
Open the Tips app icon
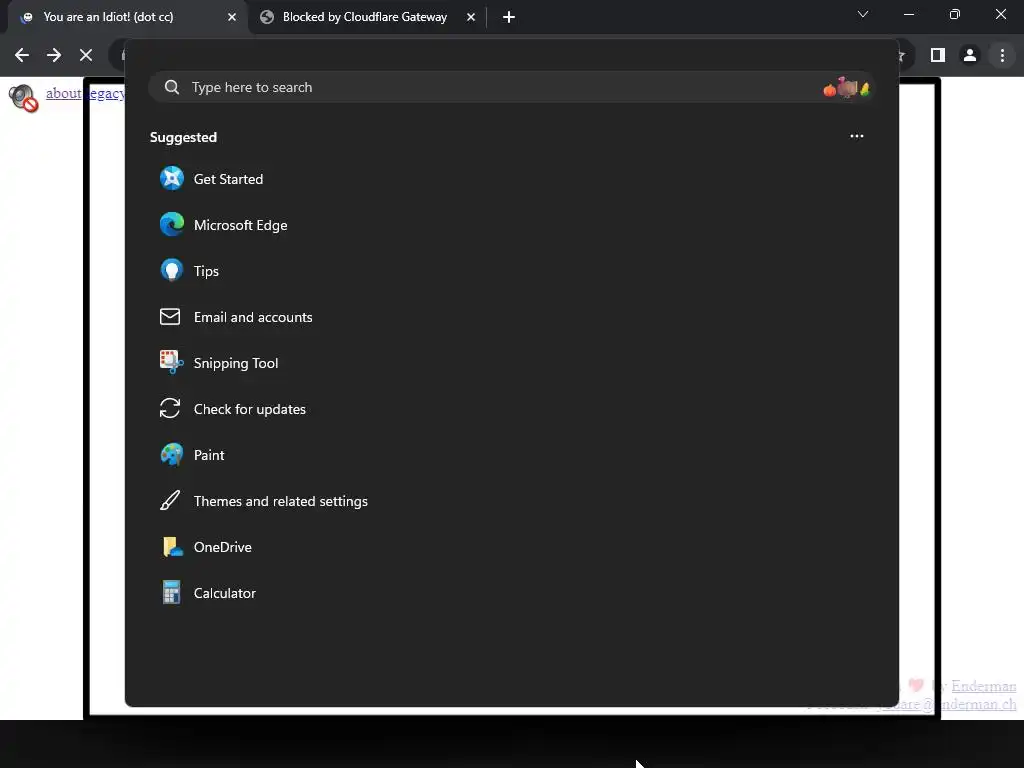click(172, 270)
